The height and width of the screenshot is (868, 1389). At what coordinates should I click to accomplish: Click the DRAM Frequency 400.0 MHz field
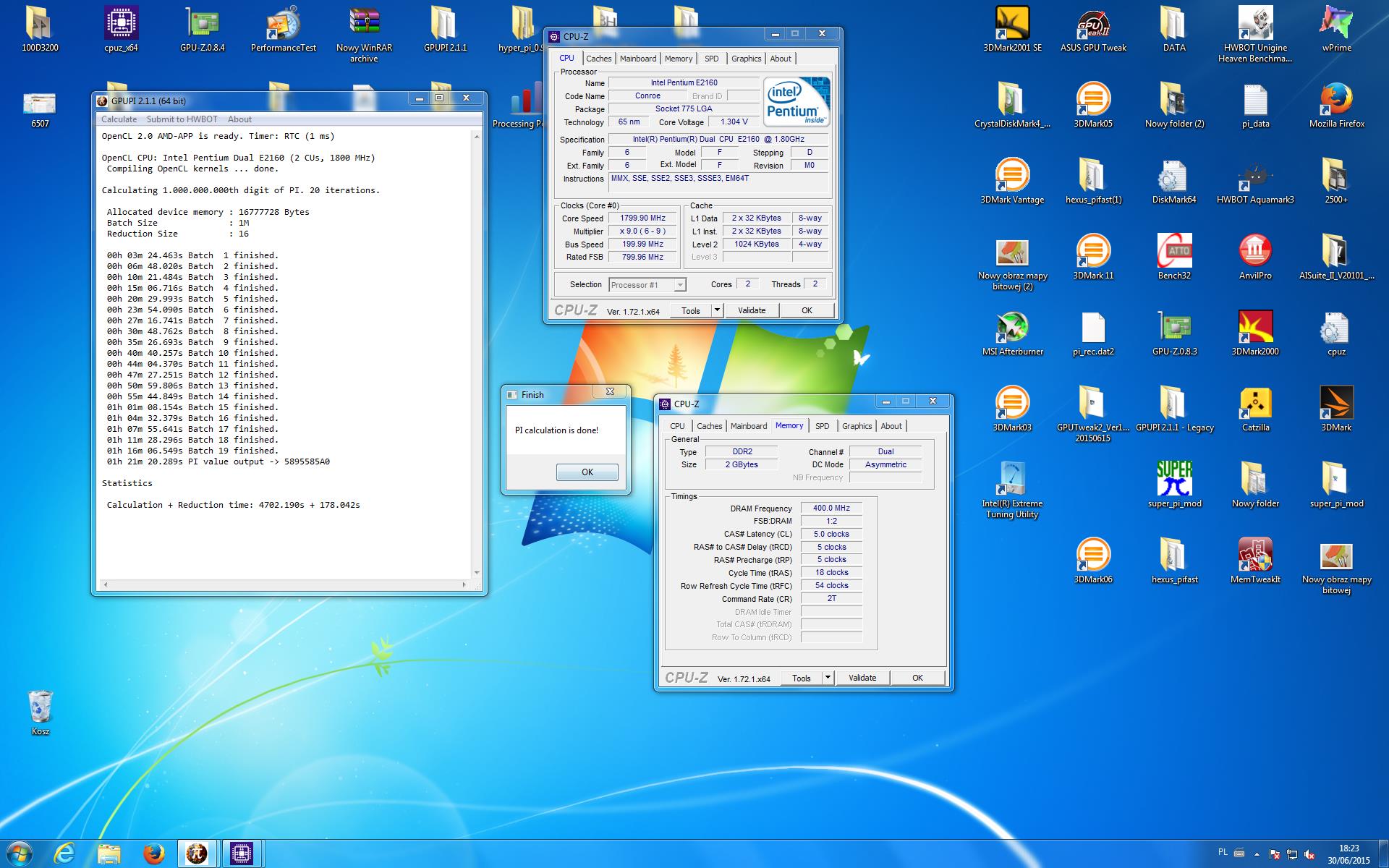point(831,509)
